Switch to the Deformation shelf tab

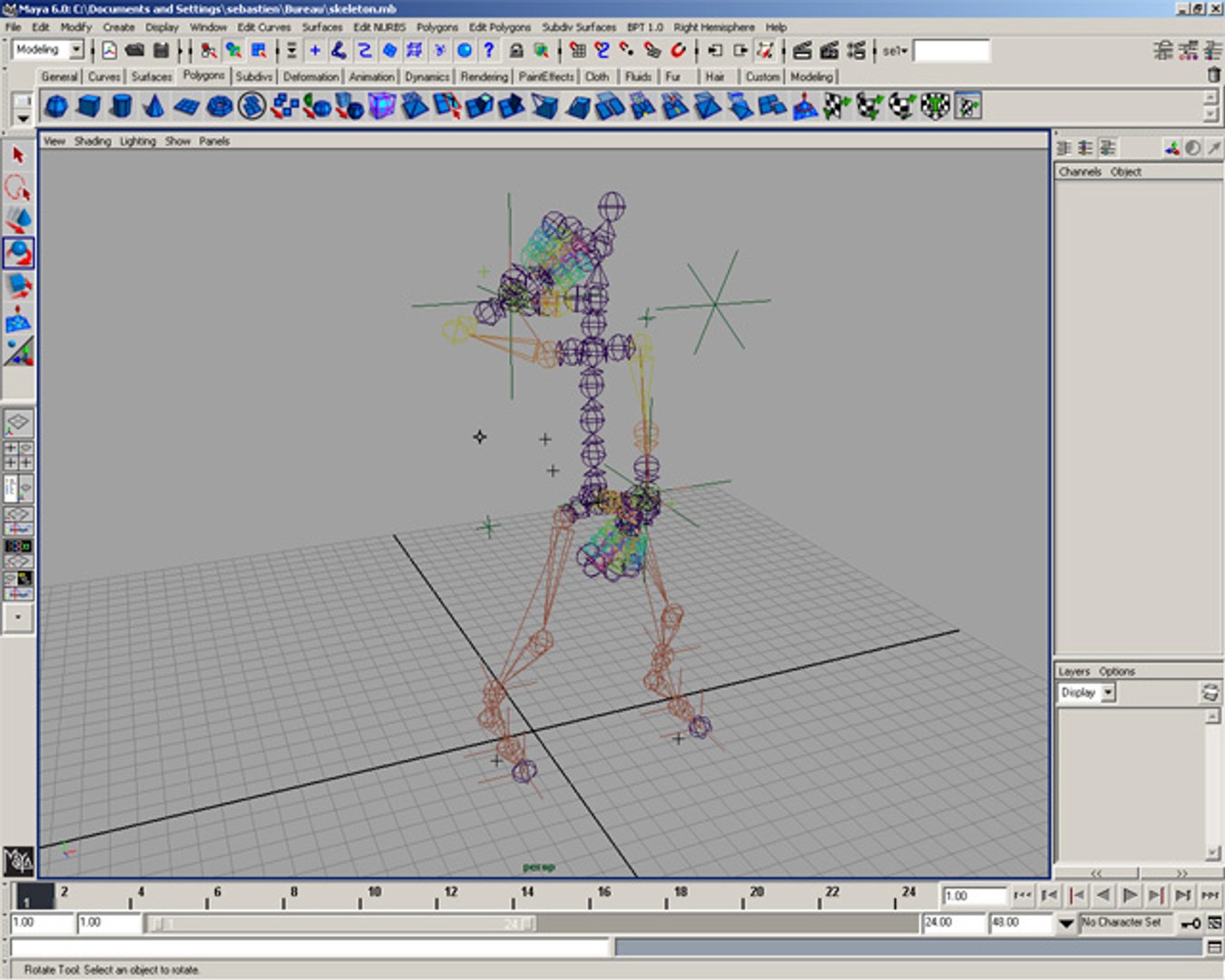311,77
